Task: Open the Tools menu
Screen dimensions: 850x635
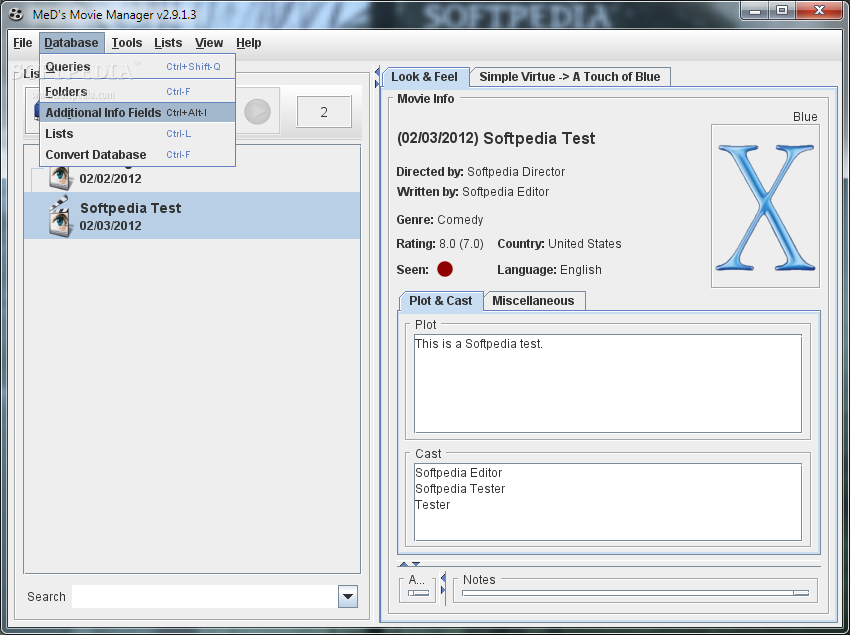Action: 126,43
